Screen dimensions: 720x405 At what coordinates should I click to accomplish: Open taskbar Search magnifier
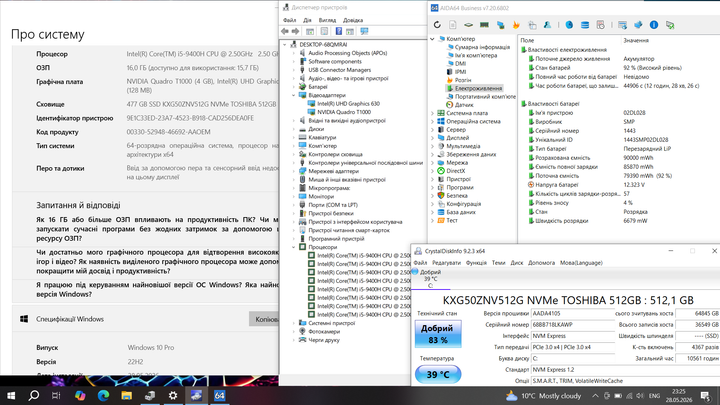coord(34,395)
